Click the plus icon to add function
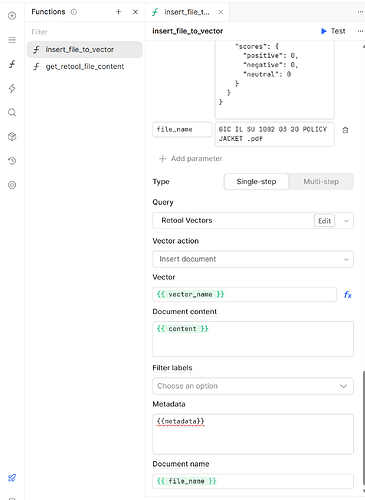The image size is (365, 500). pyautogui.click(x=118, y=12)
